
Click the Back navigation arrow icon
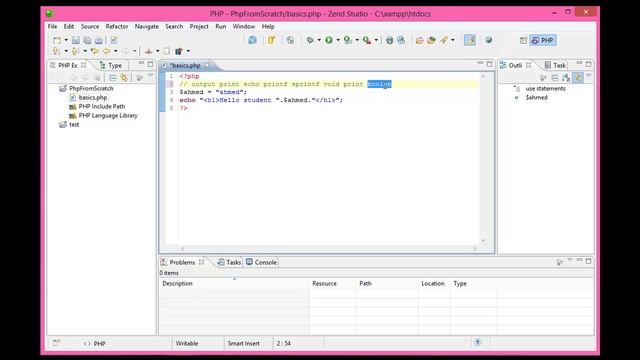click(x=106, y=51)
